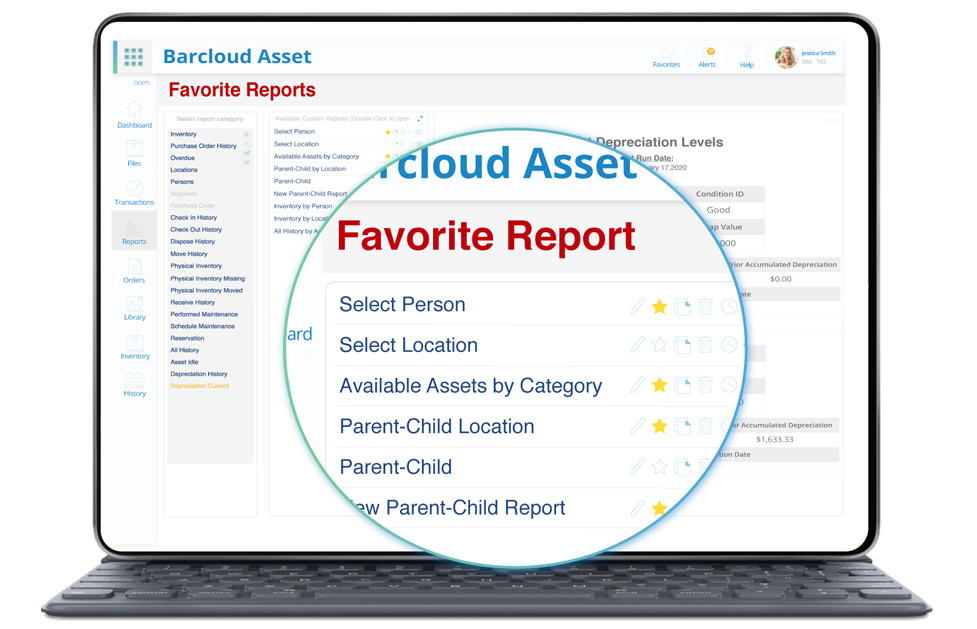Delete Parent-Child Location report in magnified view
Viewport: 977px width, 629px height.
(705, 426)
